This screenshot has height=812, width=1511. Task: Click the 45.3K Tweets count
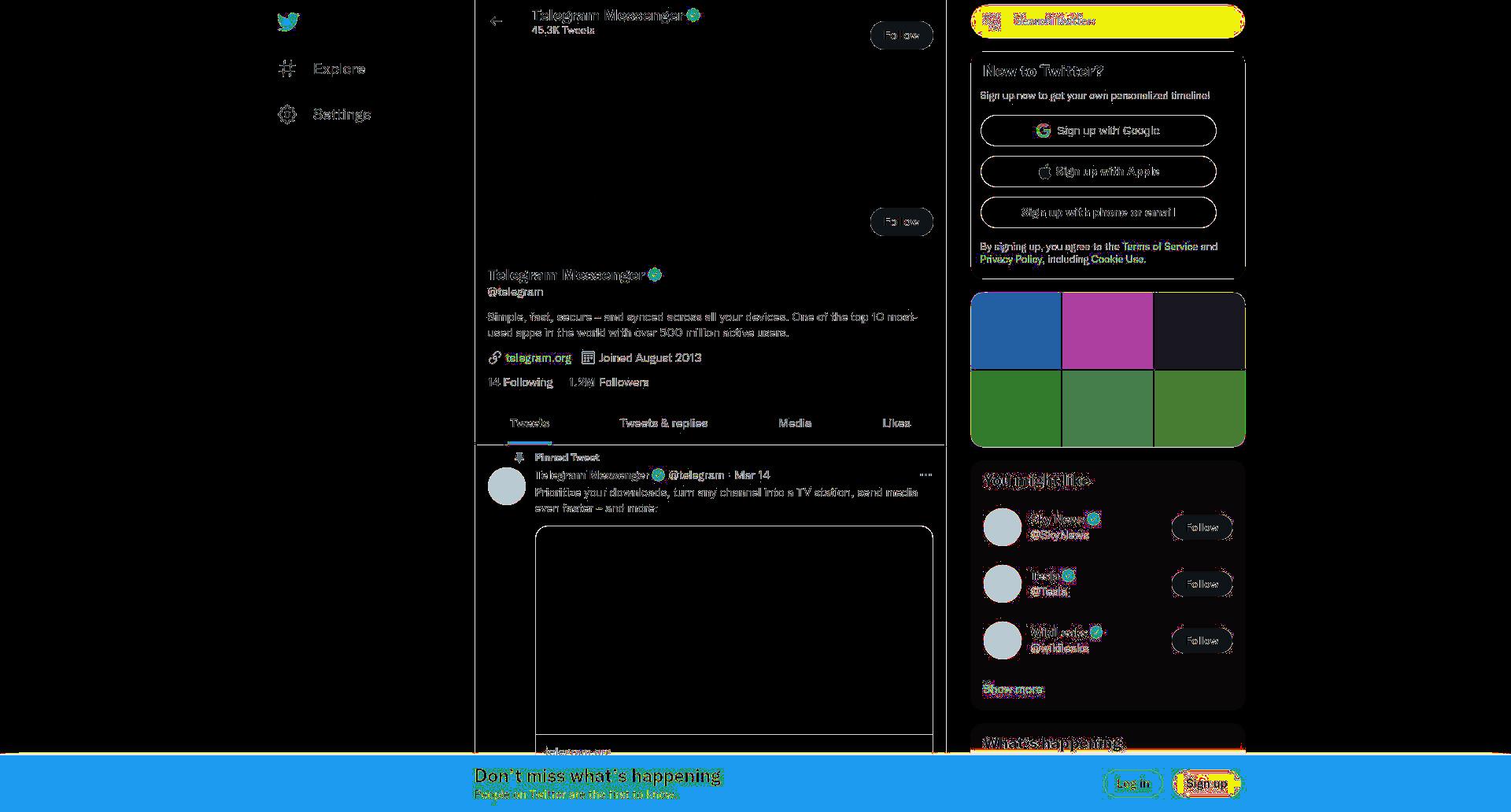563,31
